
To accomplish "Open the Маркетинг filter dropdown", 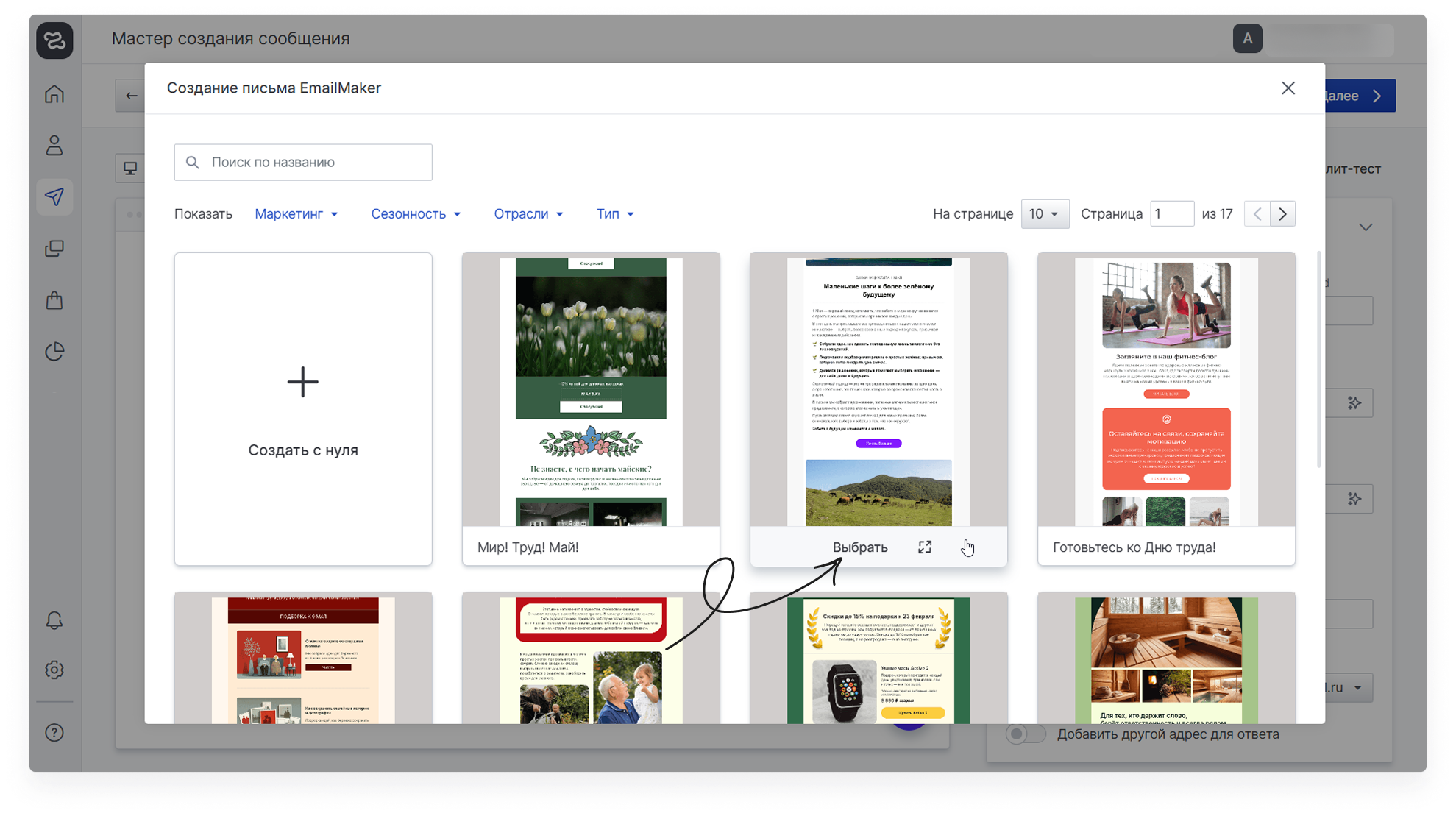I will tap(296, 214).
